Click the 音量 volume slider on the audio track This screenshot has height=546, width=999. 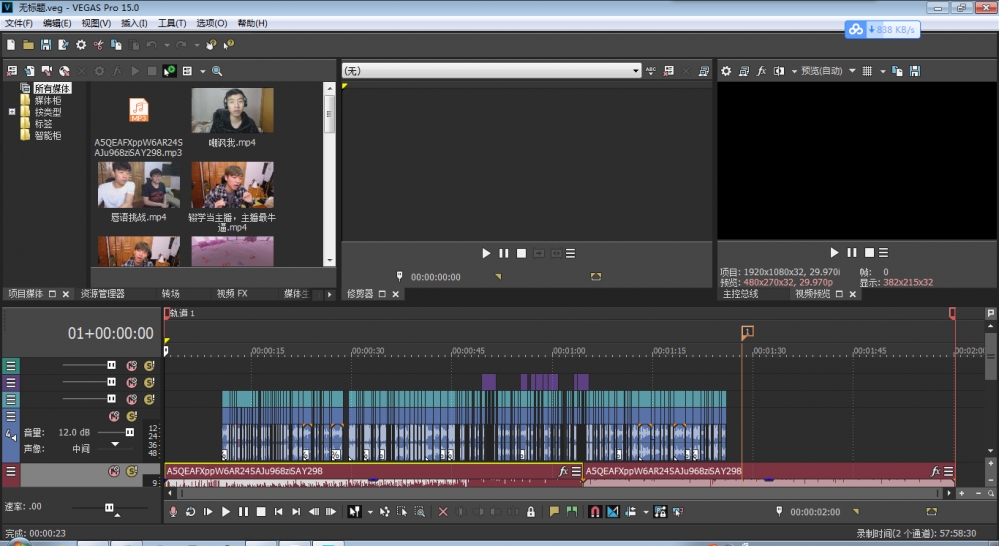129,432
